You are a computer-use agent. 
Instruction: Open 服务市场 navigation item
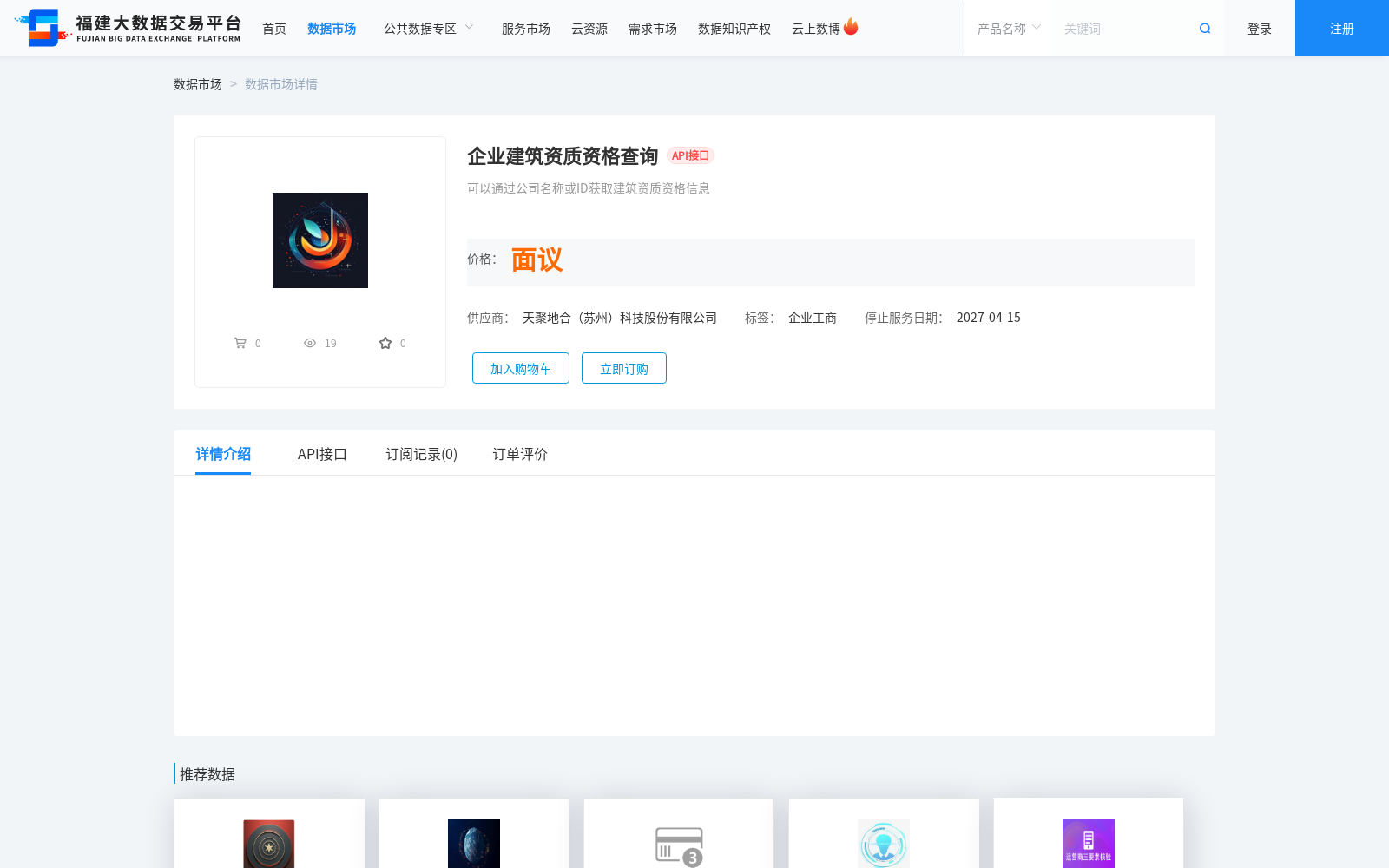tap(526, 29)
